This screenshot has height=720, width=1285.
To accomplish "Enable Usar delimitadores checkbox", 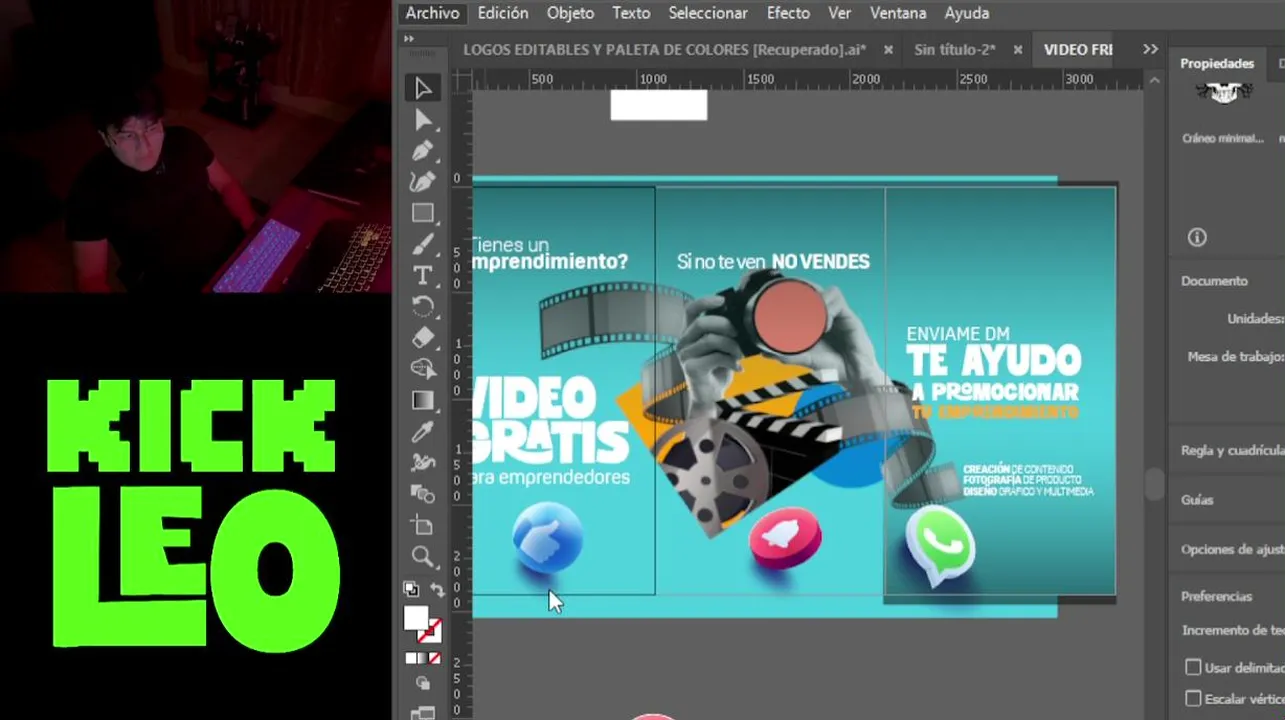I will pos(1193,667).
